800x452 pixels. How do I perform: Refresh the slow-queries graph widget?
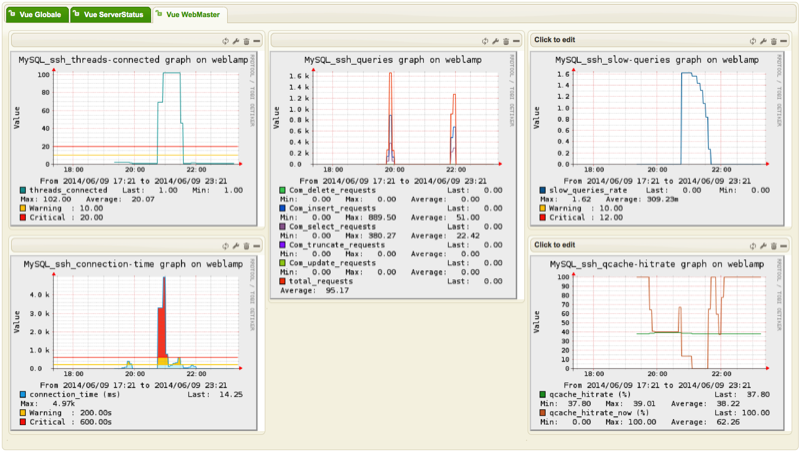(x=752, y=41)
